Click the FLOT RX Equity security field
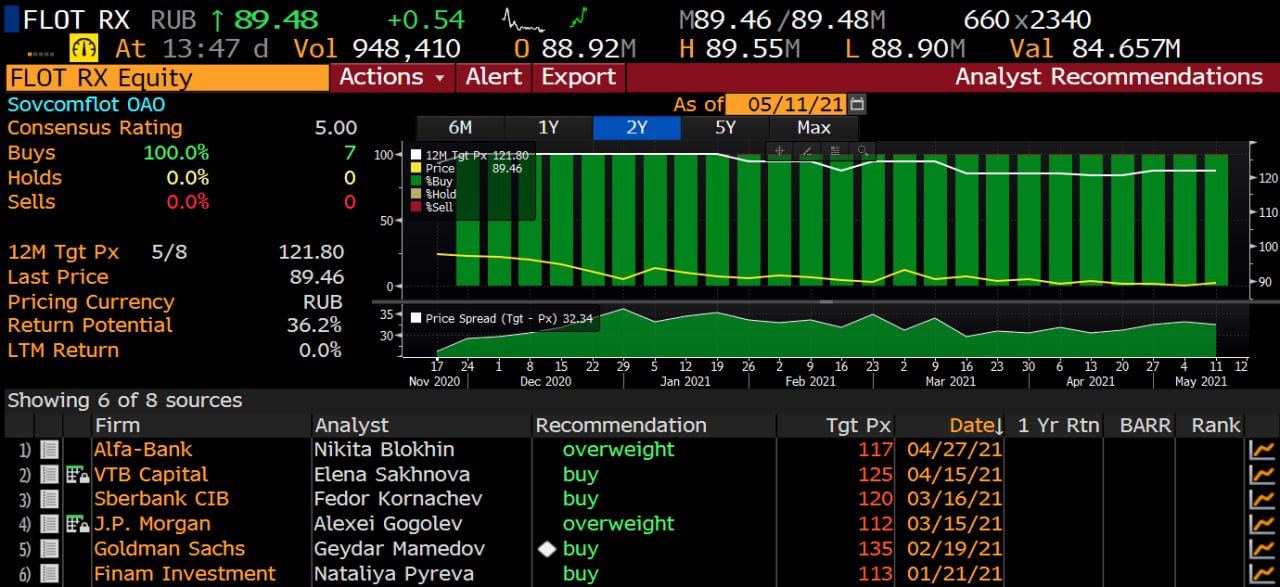1280x587 pixels. [x=167, y=78]
